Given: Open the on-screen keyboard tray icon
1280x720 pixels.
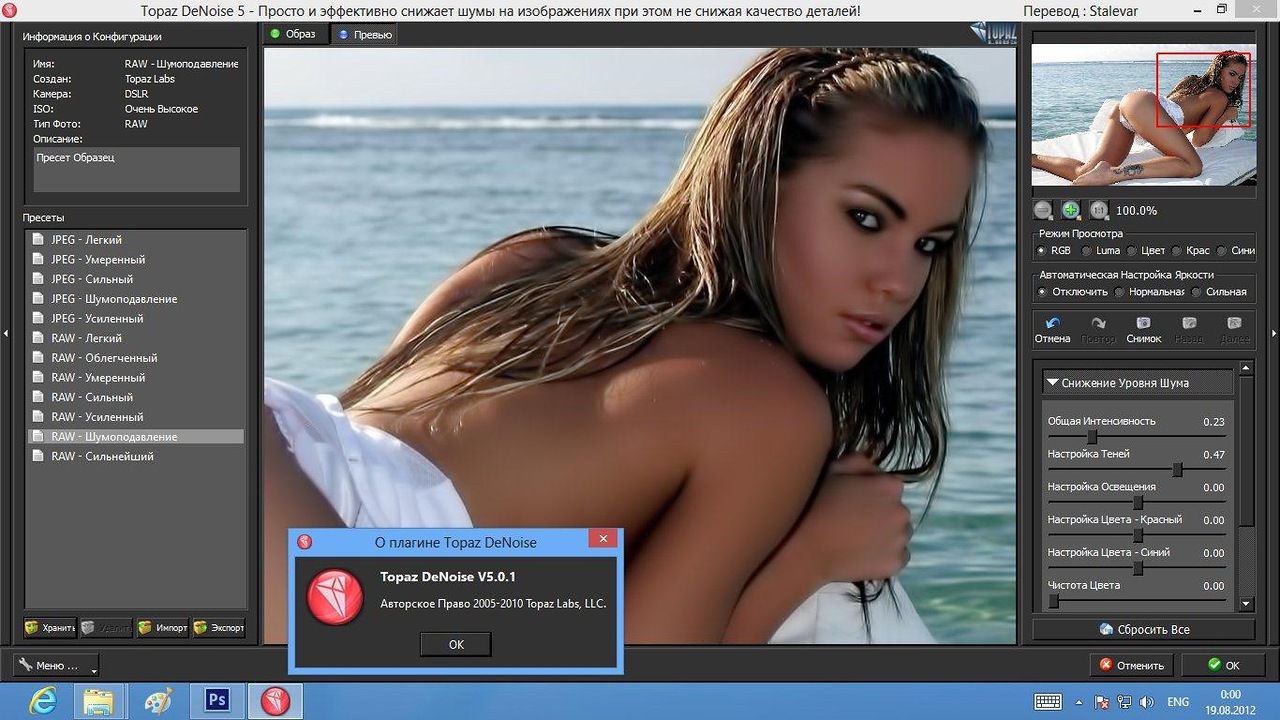Looking at the screenshot, I should pos(1048,701).
